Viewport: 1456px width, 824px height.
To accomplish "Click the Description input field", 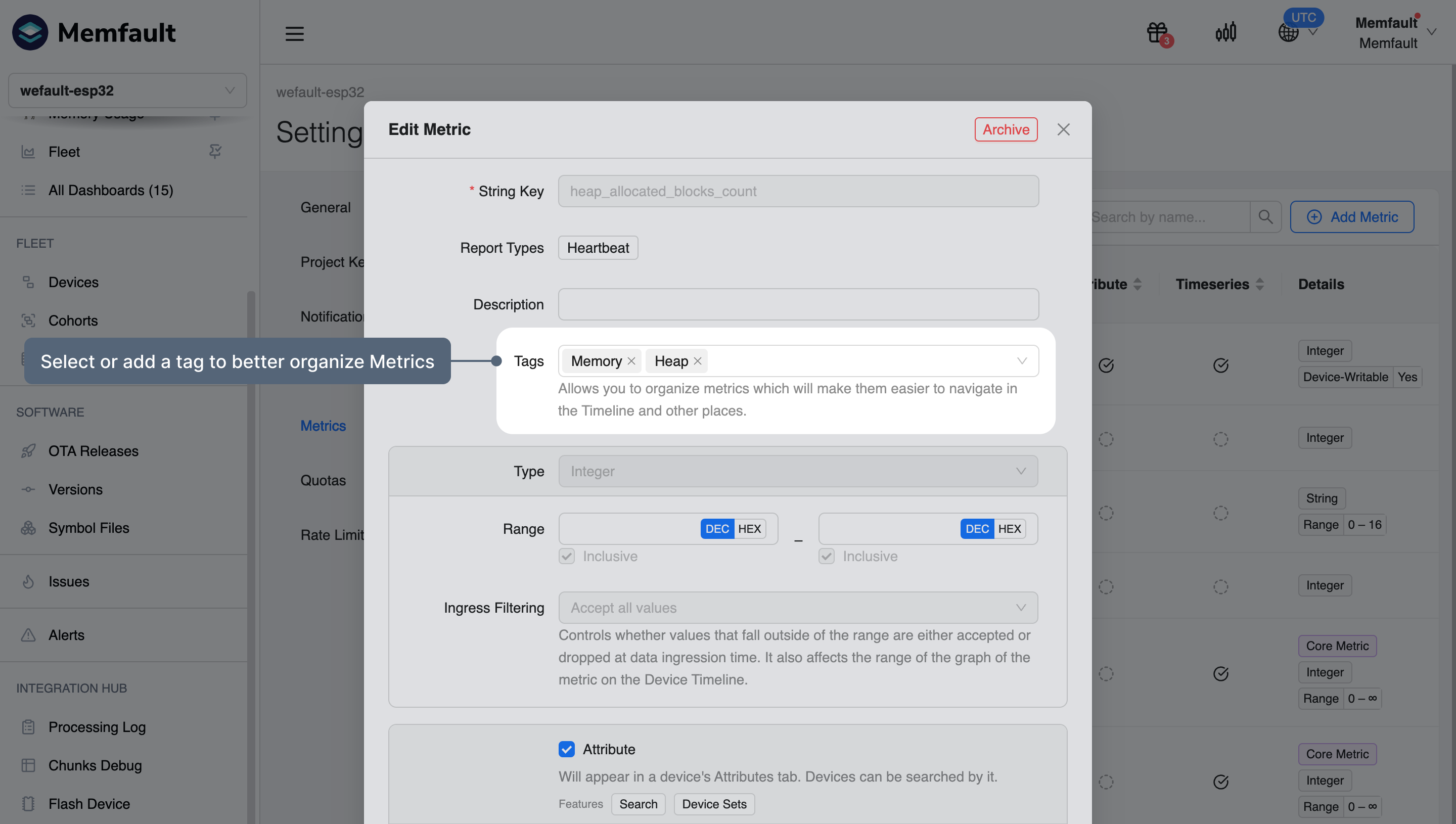I will (x=798, y=304).
